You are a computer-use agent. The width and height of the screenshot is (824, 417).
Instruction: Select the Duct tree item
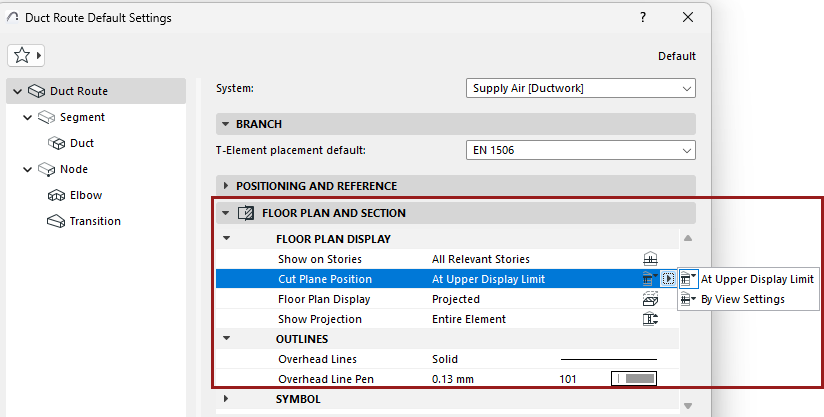point(81,143)
